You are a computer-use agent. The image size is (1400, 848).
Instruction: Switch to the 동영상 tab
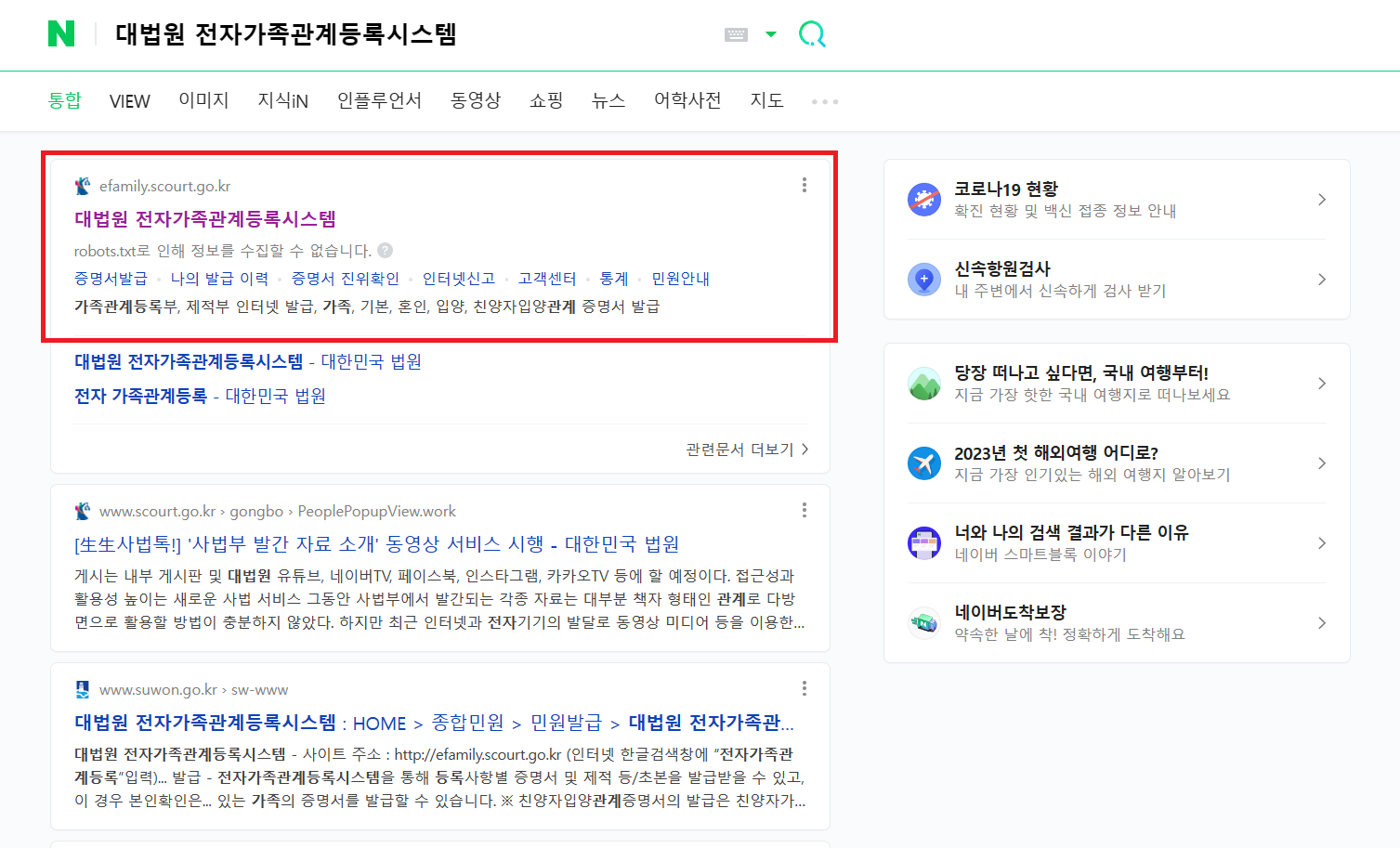[476, 100]
